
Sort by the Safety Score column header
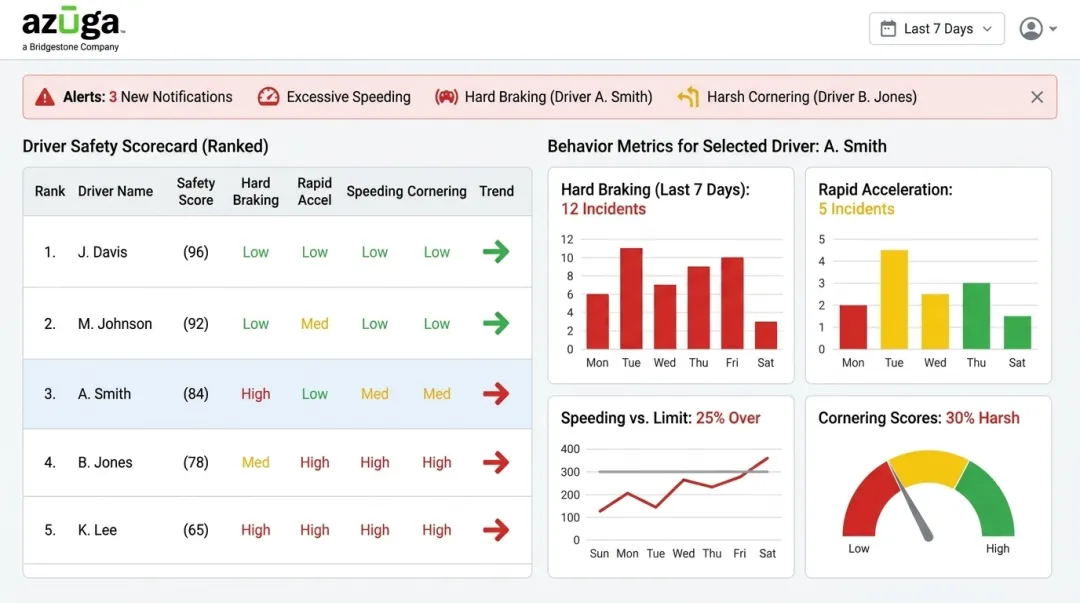(x=196, y=192)
